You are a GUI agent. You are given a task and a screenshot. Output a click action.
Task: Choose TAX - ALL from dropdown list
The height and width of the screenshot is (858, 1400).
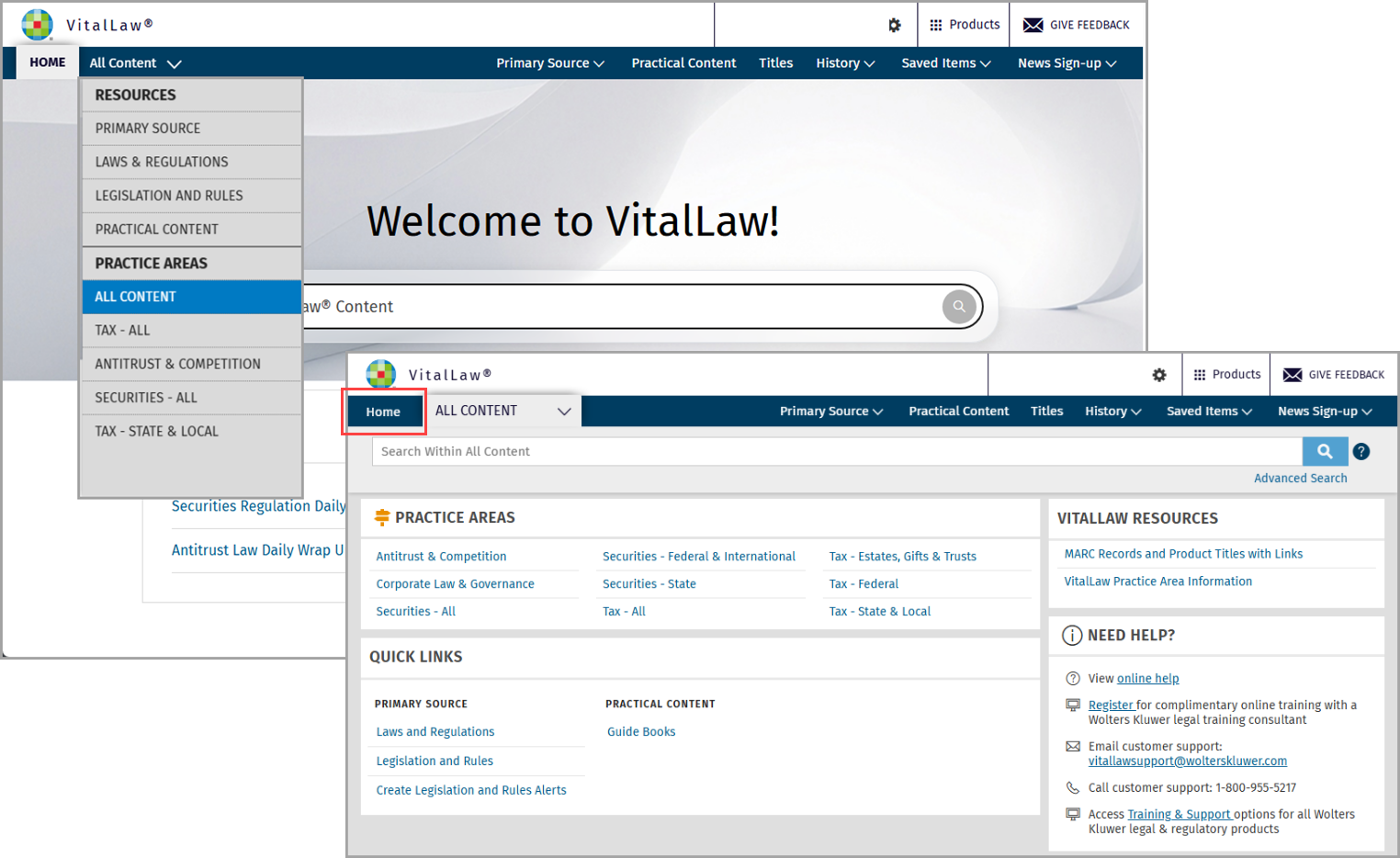[x=192, y=331]
